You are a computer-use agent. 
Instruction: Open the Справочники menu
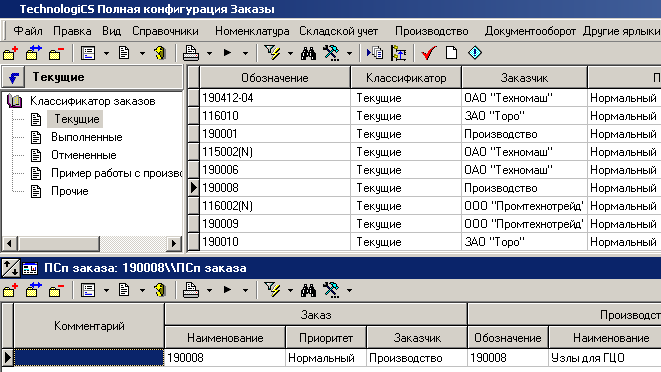click(165, 31)
